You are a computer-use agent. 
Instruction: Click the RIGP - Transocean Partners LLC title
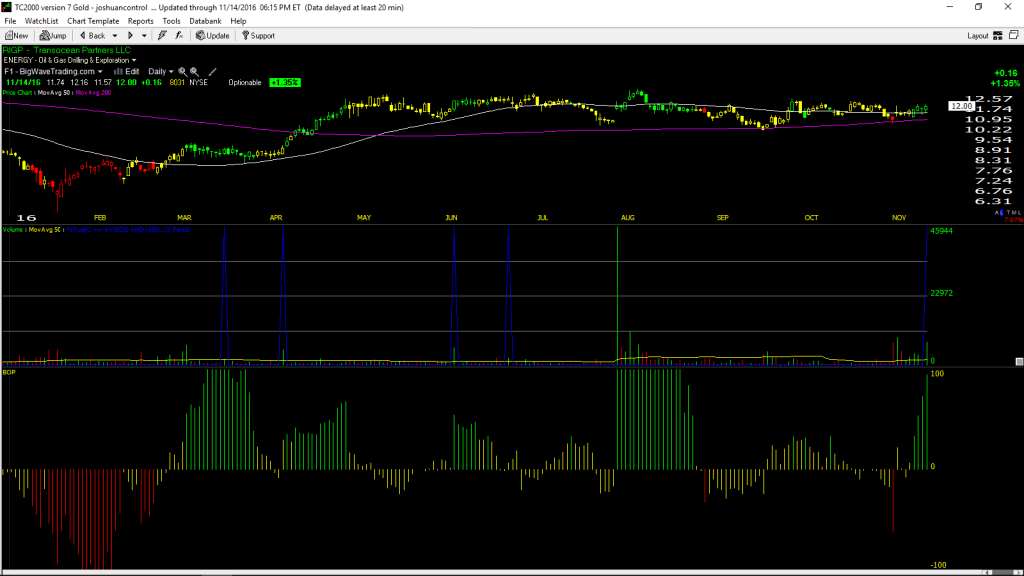point(67,50)
